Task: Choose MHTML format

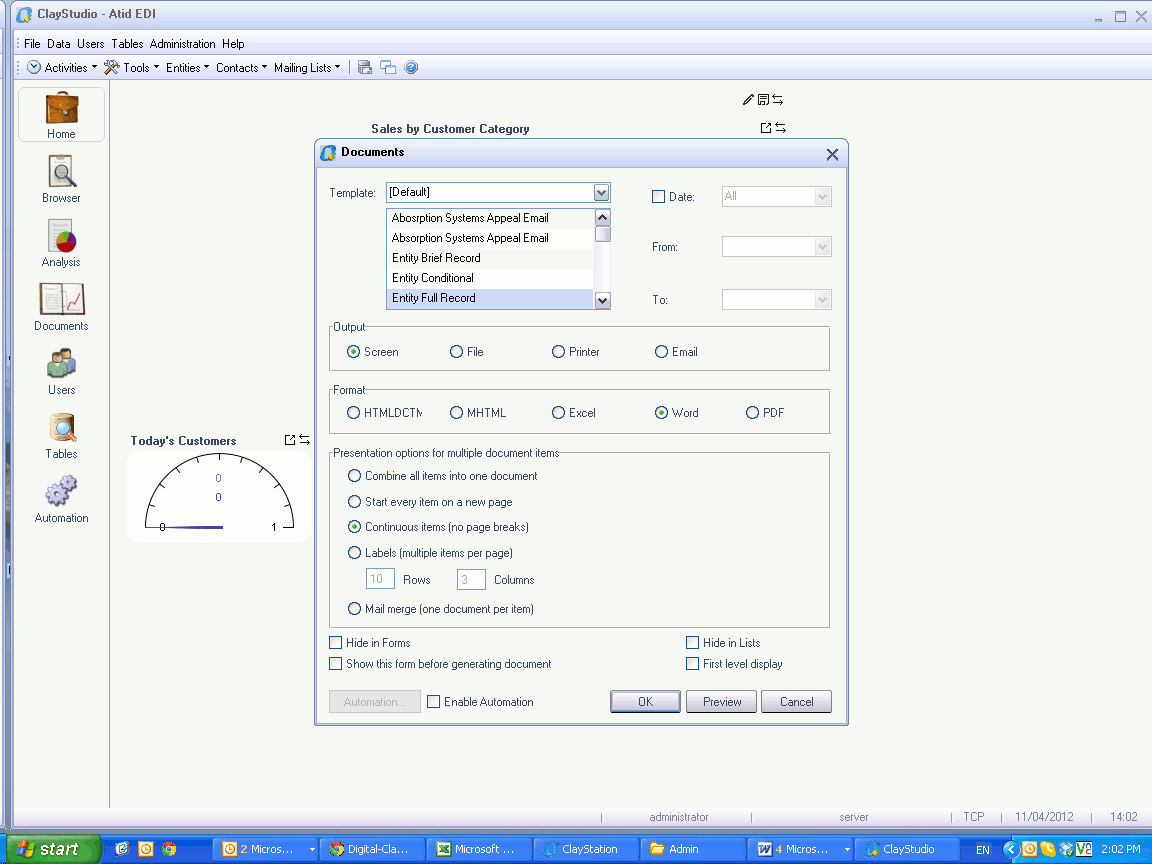Action: tap(456, 413)
